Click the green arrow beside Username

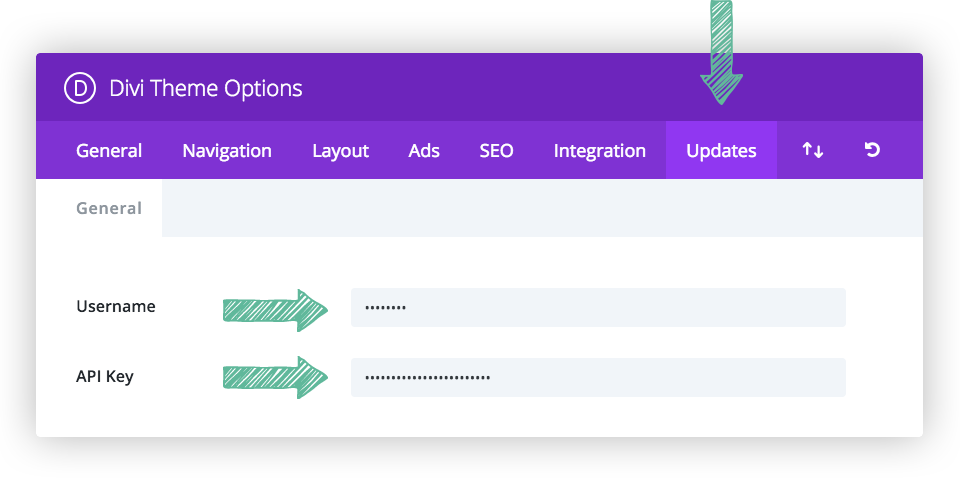pyautogui.click(x=275, y=309)
